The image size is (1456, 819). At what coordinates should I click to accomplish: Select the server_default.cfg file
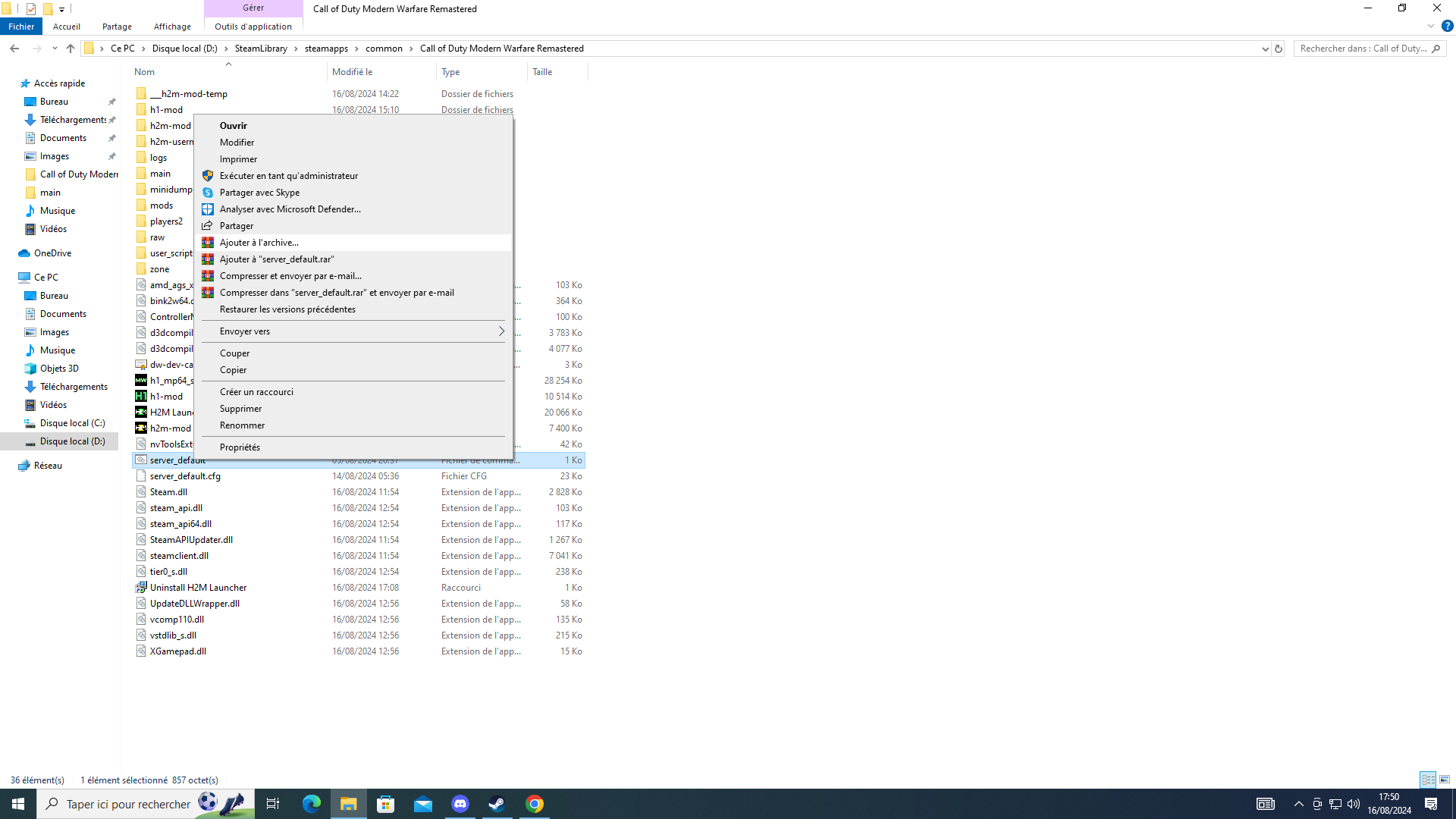tap(359, 476)
